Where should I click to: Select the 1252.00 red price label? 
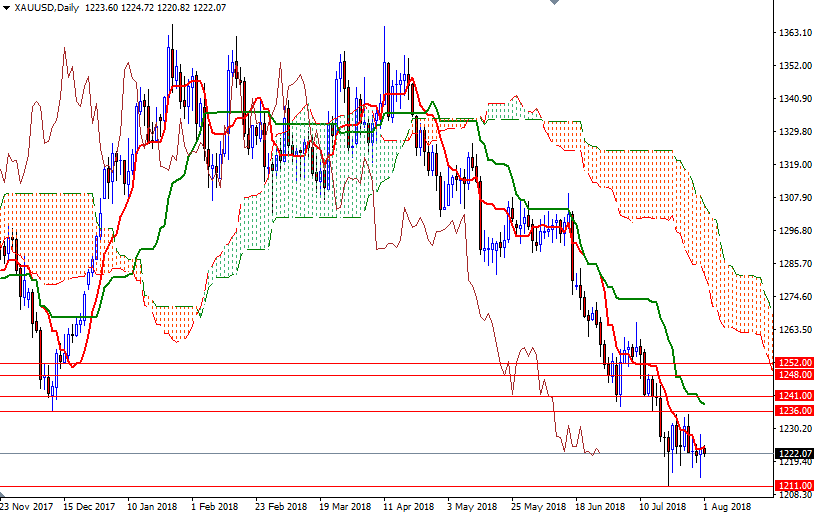click(x=794, y=363)
